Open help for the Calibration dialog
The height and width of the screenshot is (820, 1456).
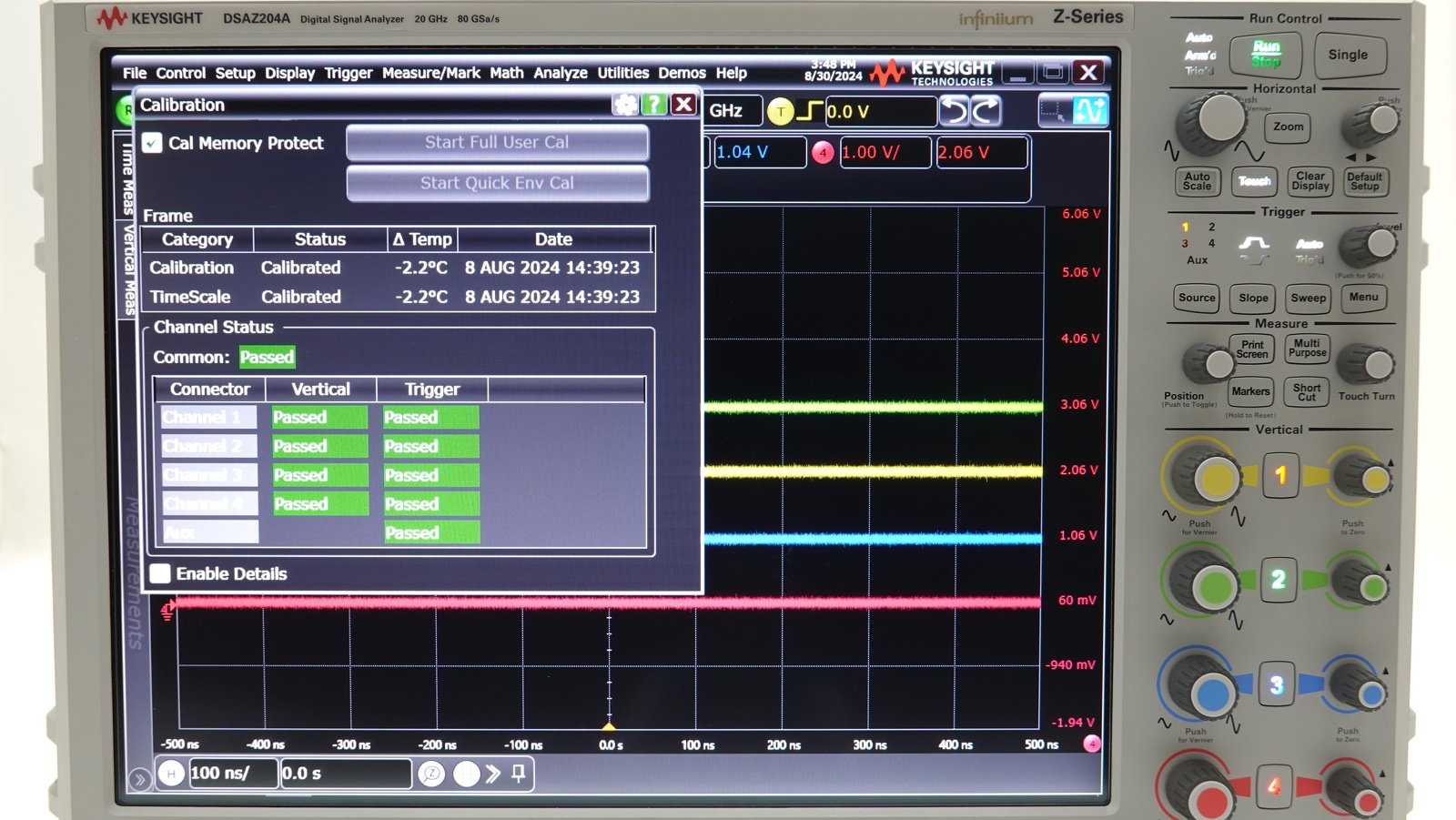(654, 105)
